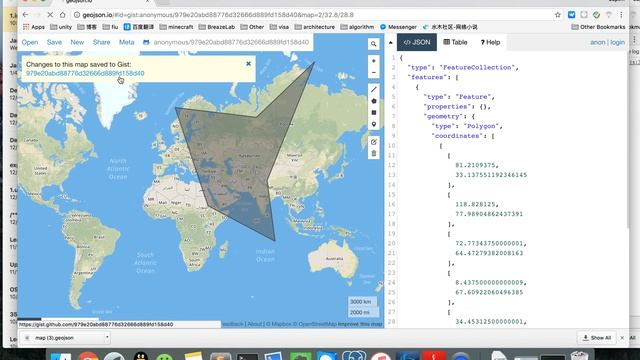Screen dimensions: 640x360
Task: Open the Save menu
Action: [x=54, y=42]
